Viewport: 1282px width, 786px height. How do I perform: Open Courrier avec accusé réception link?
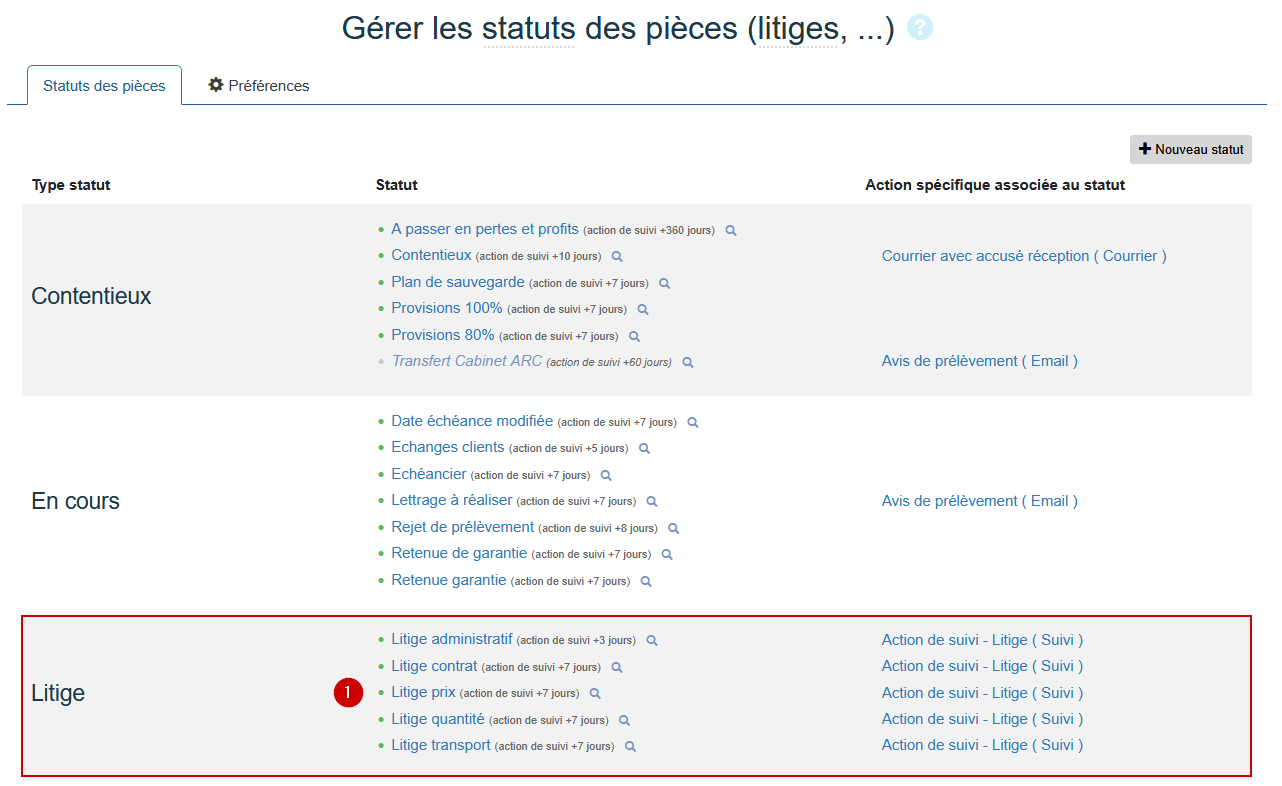(1024, 256)
